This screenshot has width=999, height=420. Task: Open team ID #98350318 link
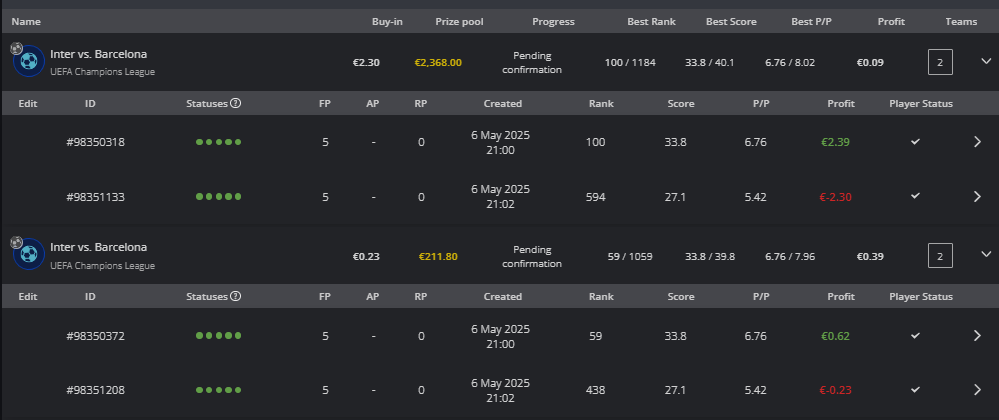pyautogui.click(x=96, y=142)
